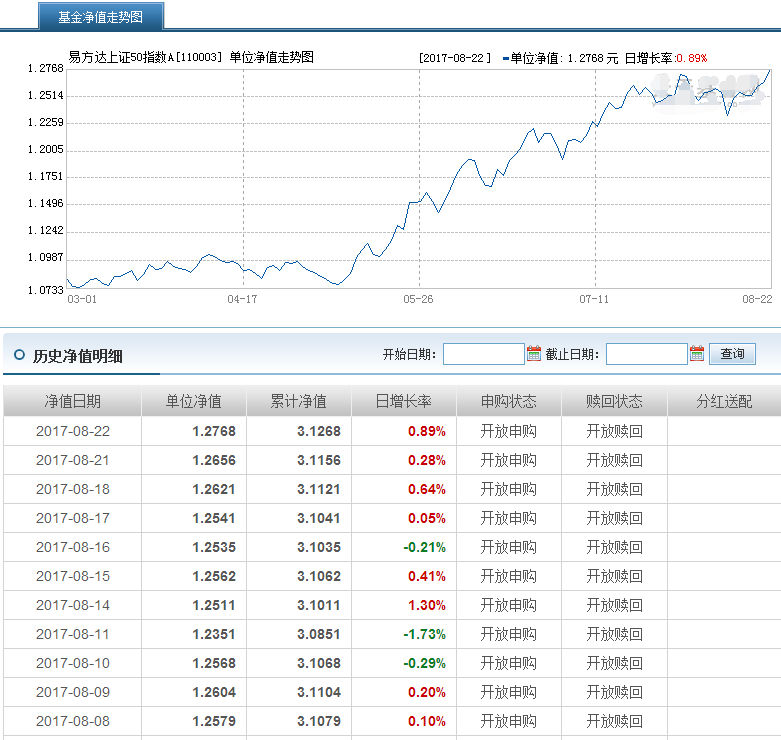Click the 赎回状态 column header
Screen dimensions: 781x740
click(614, 401)
